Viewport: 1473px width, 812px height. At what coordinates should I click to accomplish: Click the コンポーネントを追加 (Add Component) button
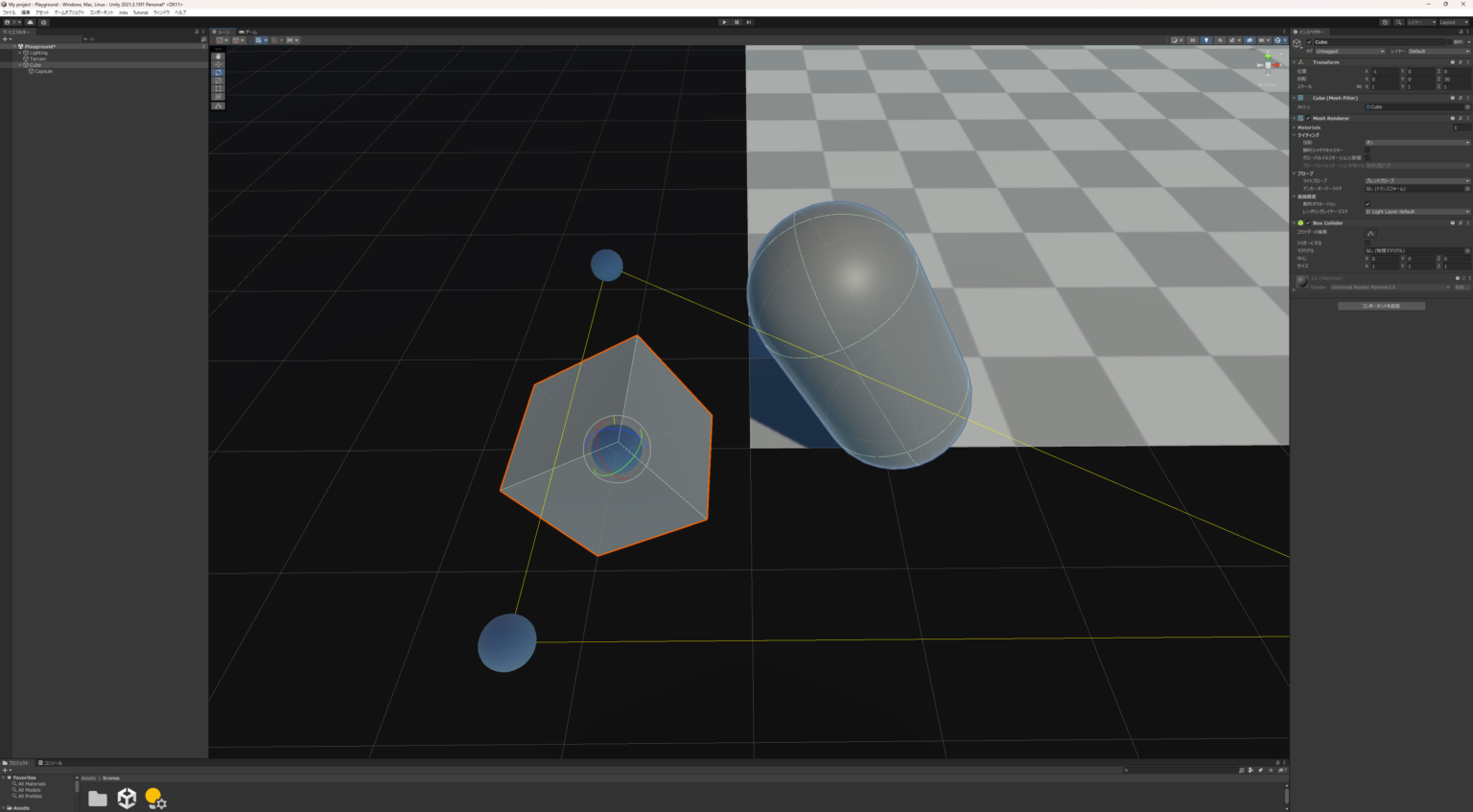(1381, 305)
